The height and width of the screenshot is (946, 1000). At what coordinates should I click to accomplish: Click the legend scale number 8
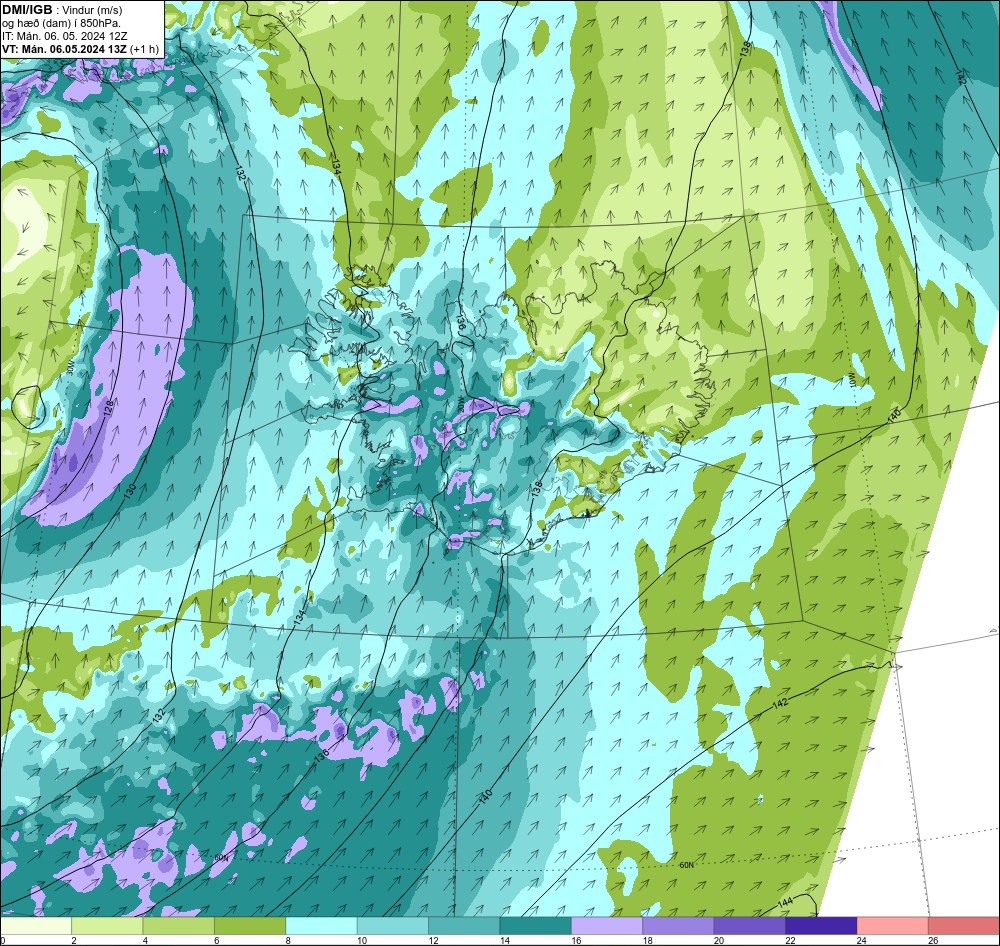click(x=288, y=940)
